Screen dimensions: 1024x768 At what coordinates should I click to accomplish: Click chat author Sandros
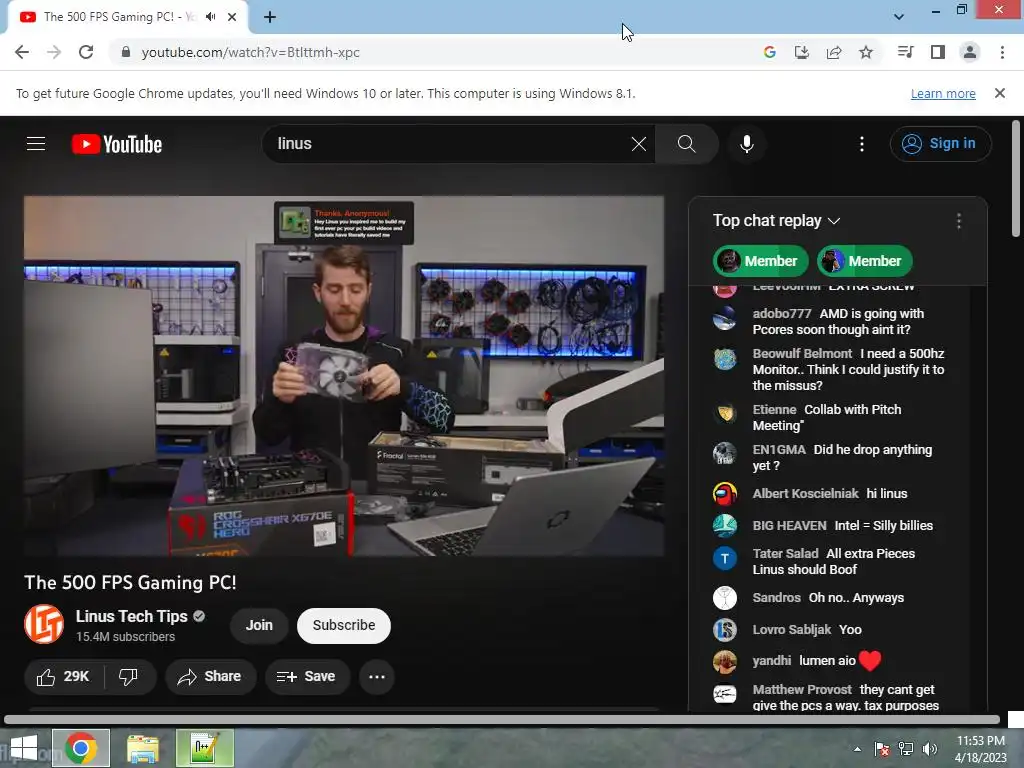pyautogui.click(x=776, y=598)
